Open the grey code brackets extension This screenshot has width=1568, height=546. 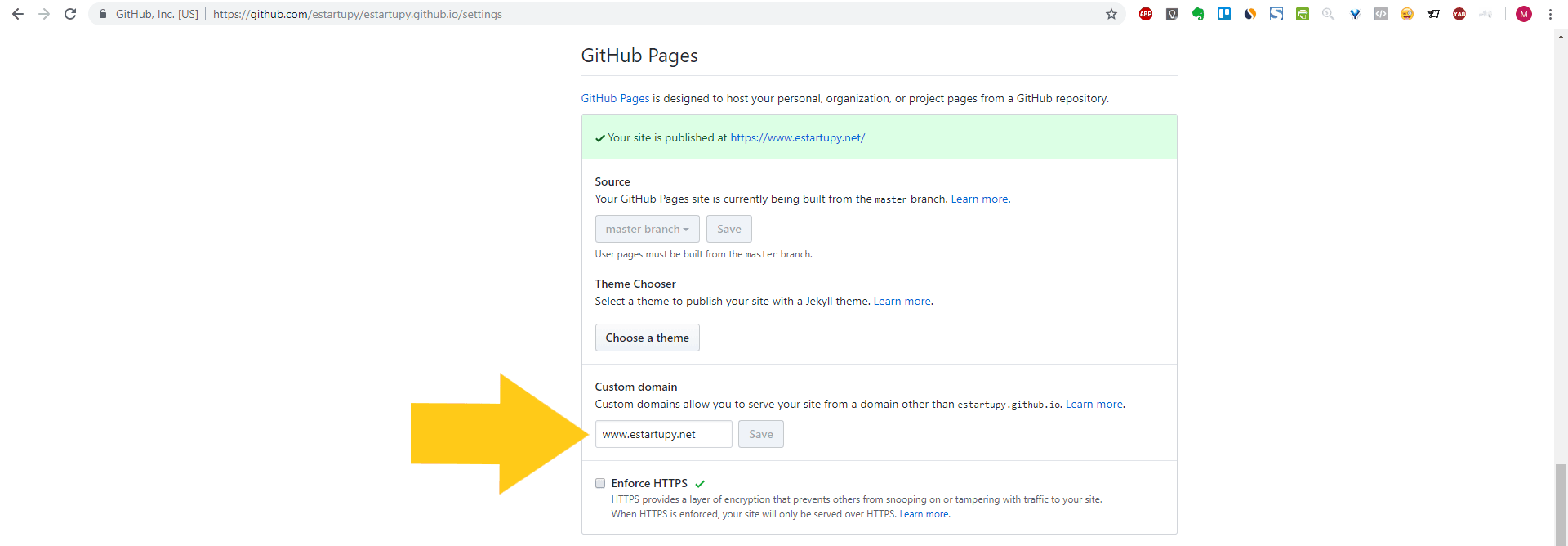pos(1381,14)
